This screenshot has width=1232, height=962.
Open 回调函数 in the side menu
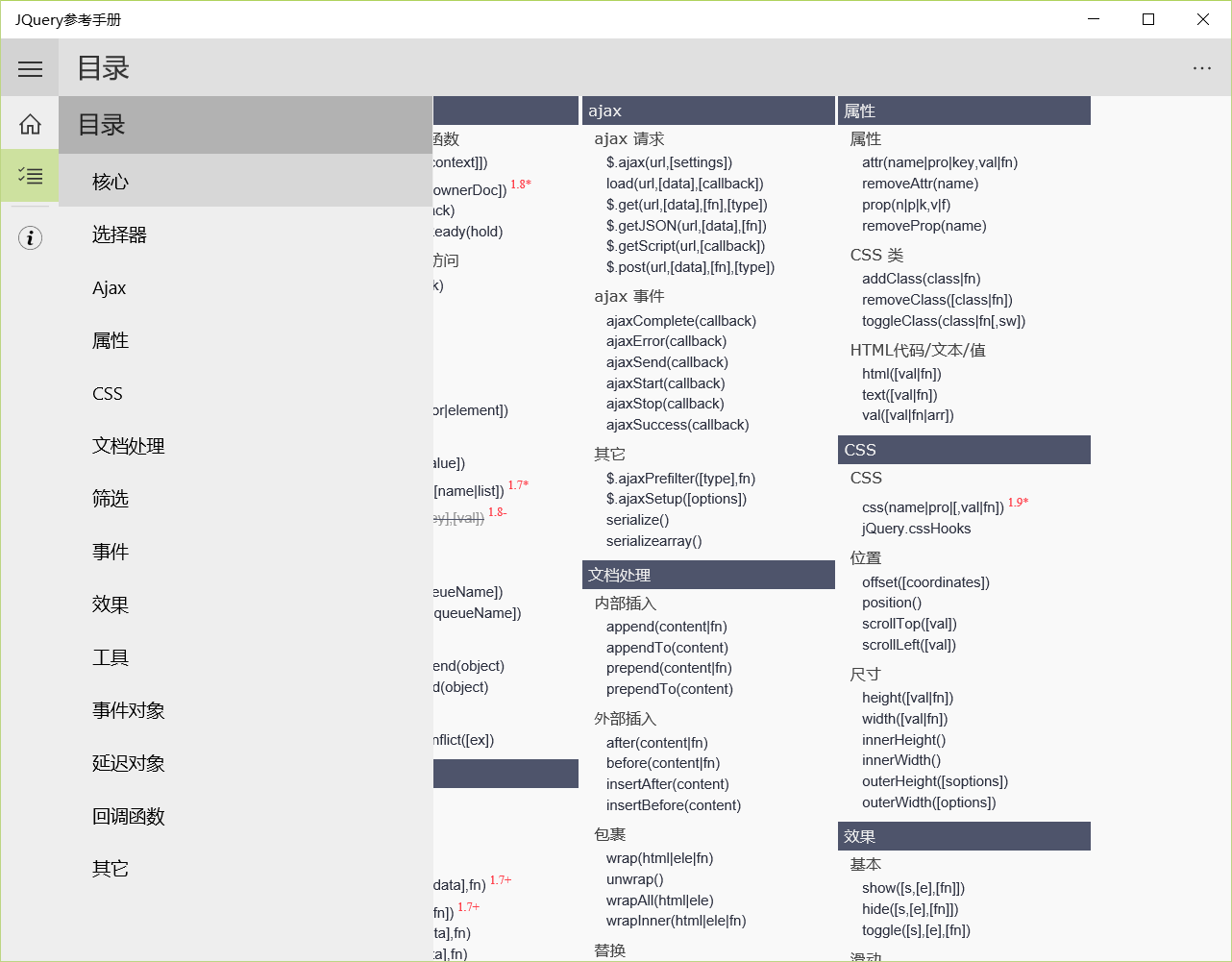pyautogui.click(x=246, y=816)
